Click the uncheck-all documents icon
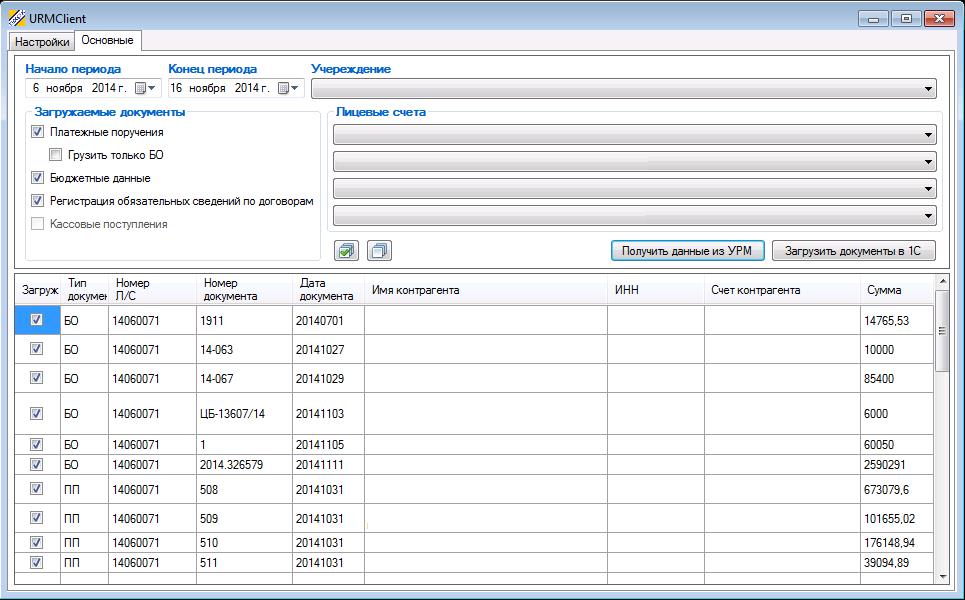This screenshot has width=965, height=600. tap(379, 250)
